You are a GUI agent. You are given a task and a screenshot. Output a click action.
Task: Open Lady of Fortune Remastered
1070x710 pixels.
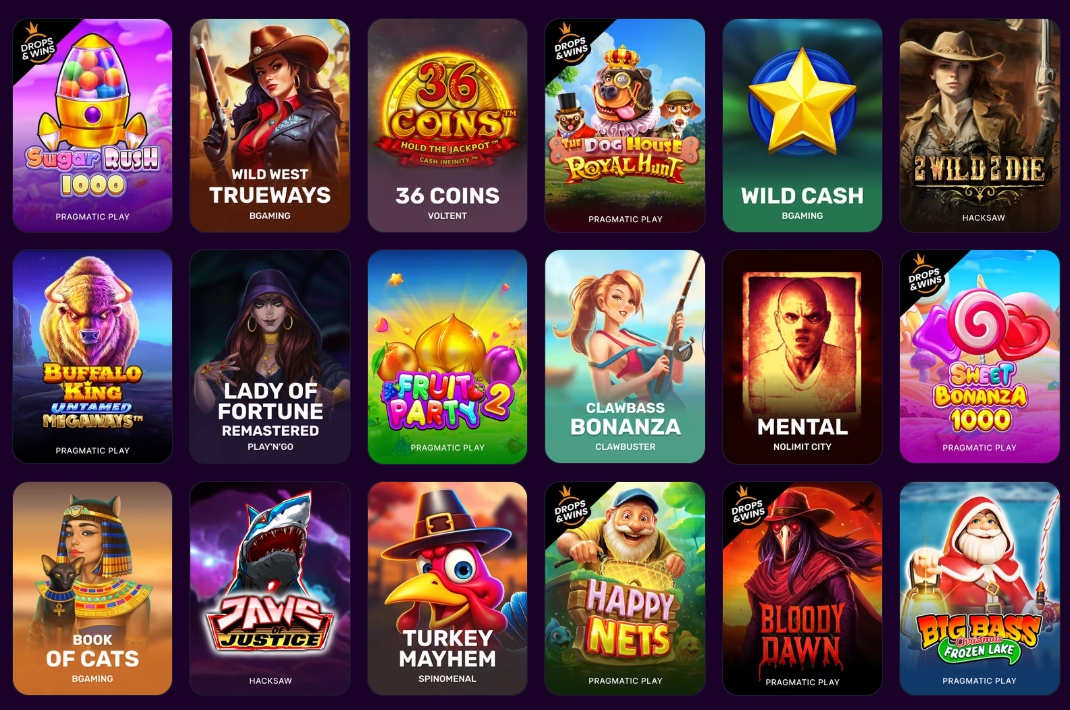click(x=270, y=356)
